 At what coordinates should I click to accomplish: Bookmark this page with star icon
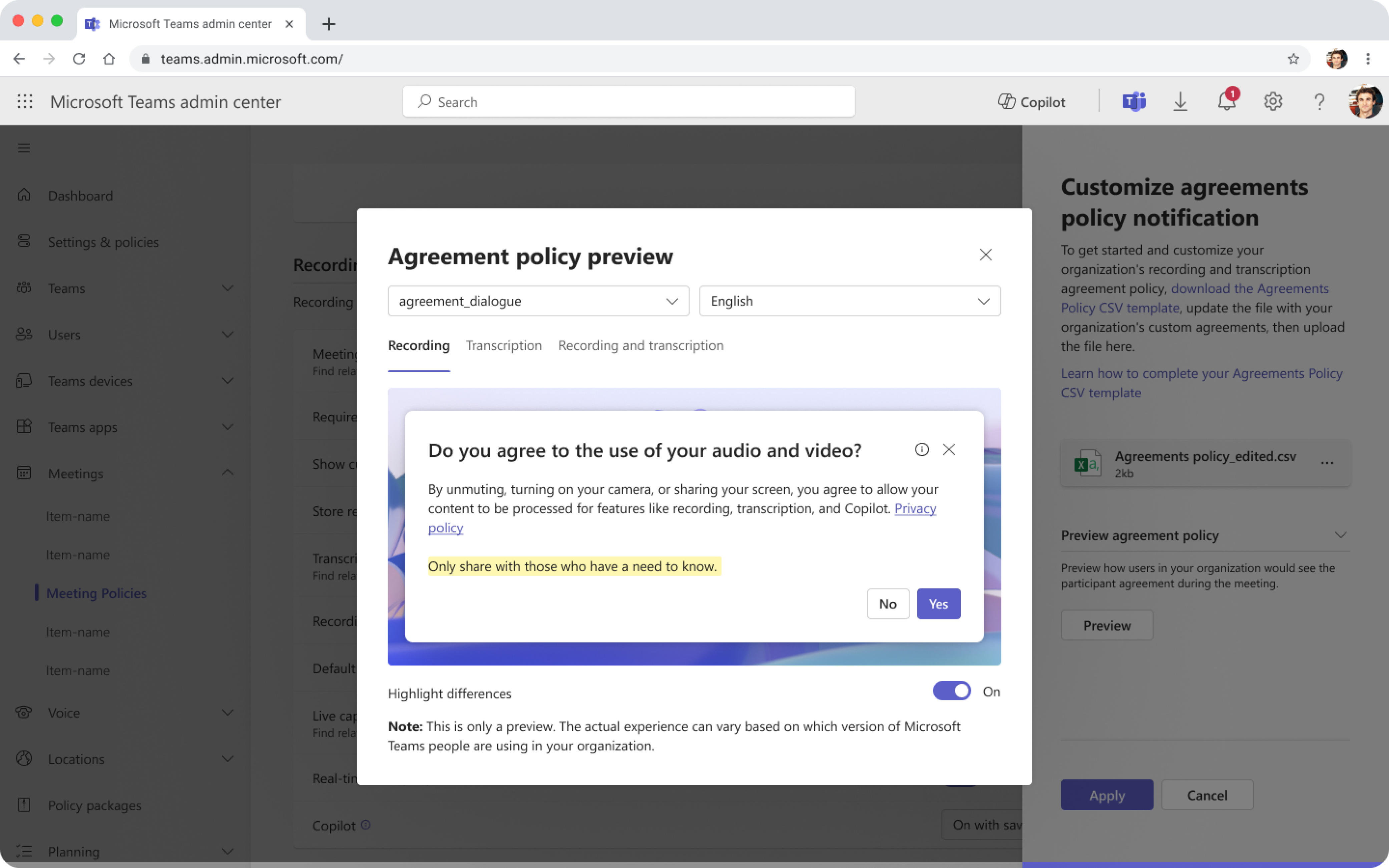click(1293, 59)
